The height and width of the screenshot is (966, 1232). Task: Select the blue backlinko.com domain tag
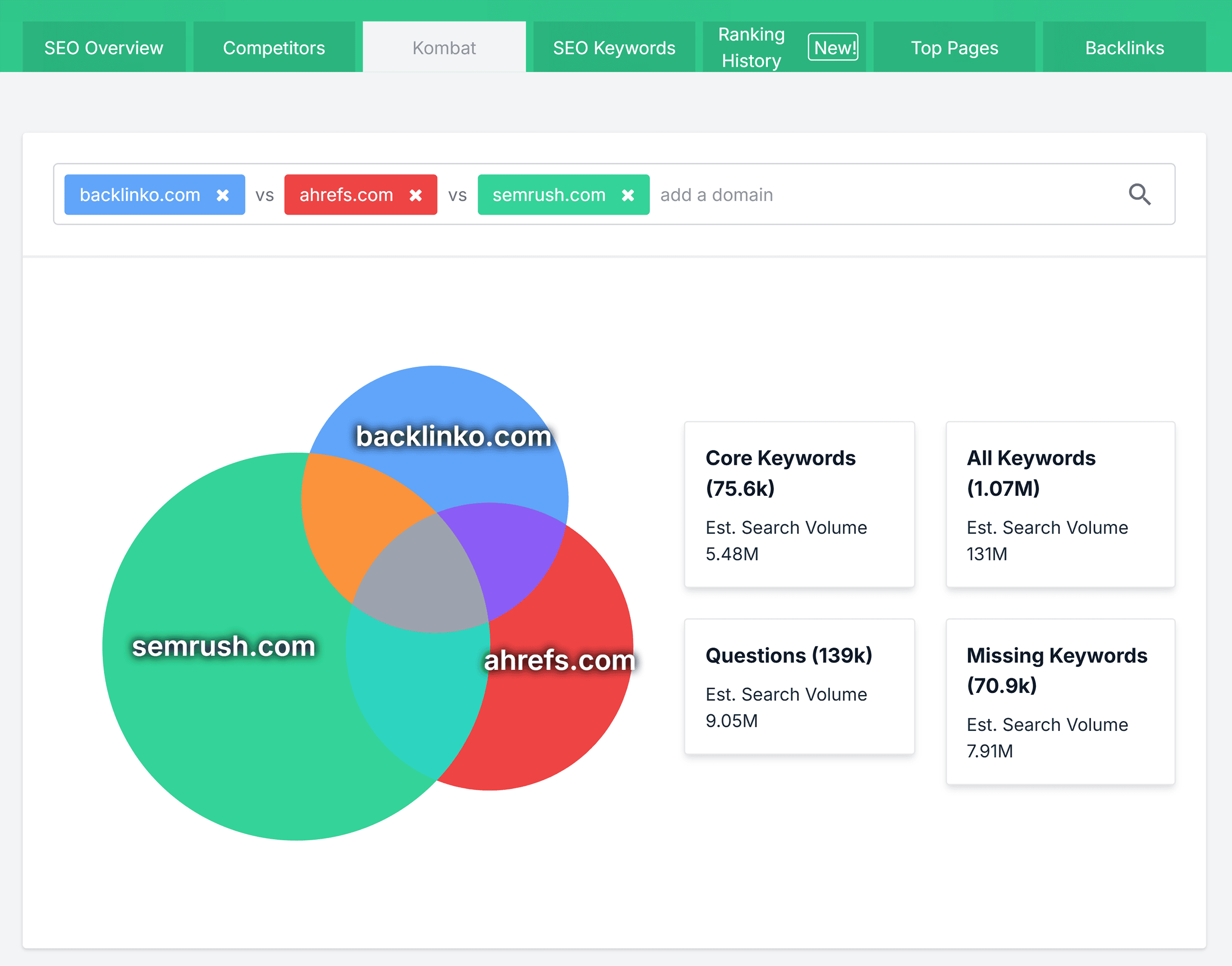tap(154, 195)
